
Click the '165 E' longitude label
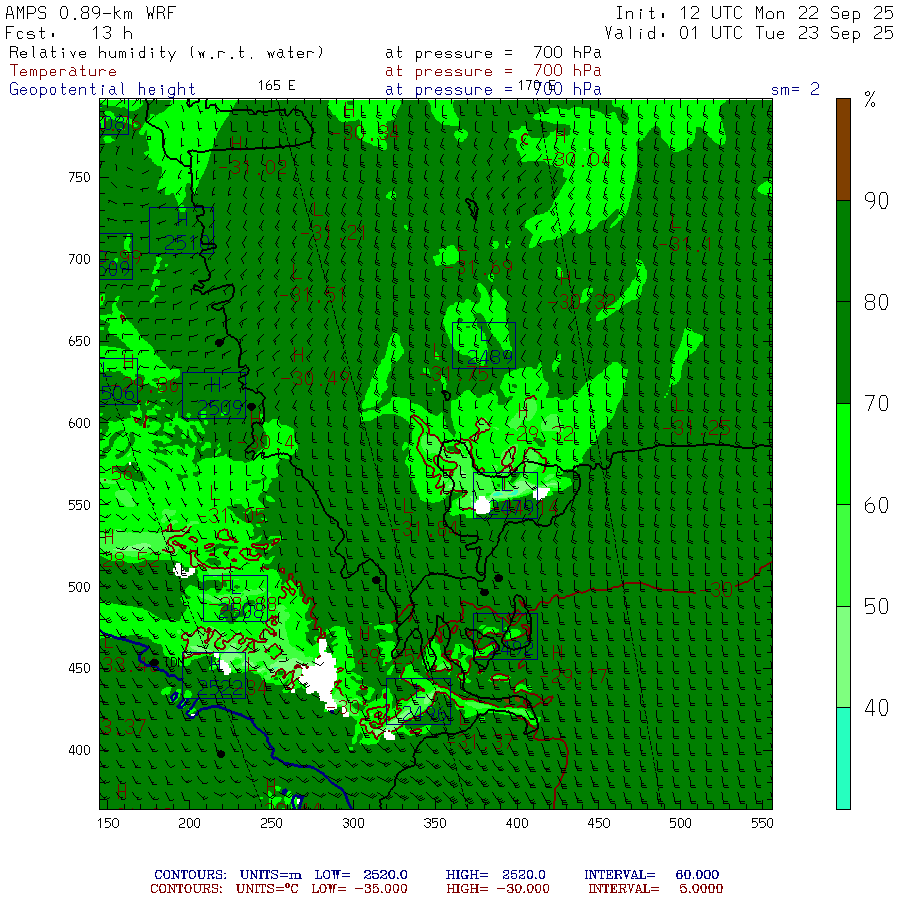tap(276, 85)
